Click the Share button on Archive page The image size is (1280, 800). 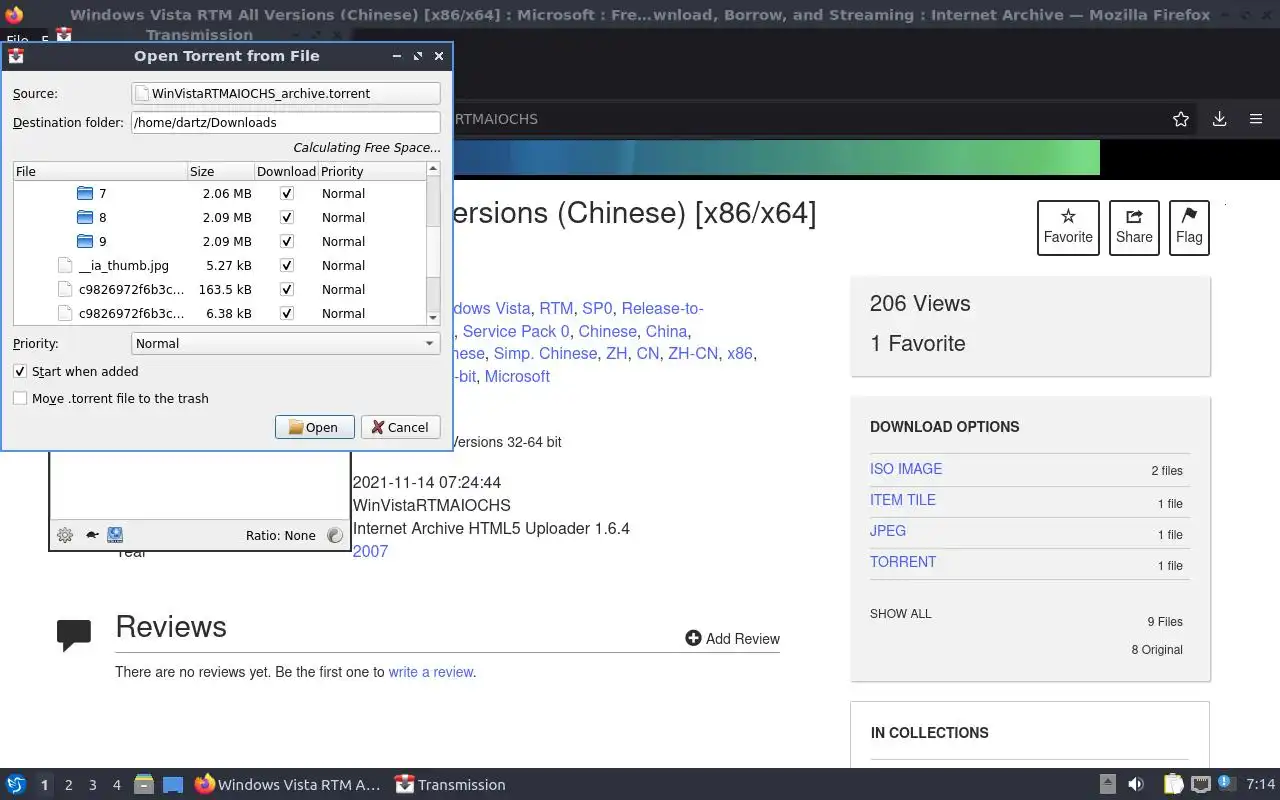tap(1134, 227)
